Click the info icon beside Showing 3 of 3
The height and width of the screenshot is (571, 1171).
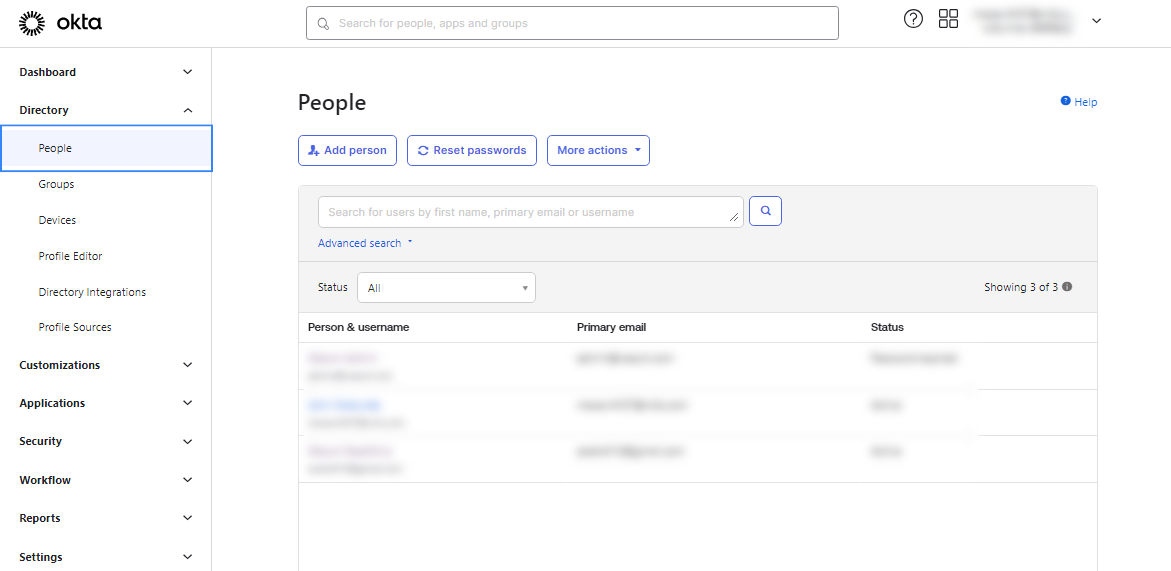coord(1067,287)
